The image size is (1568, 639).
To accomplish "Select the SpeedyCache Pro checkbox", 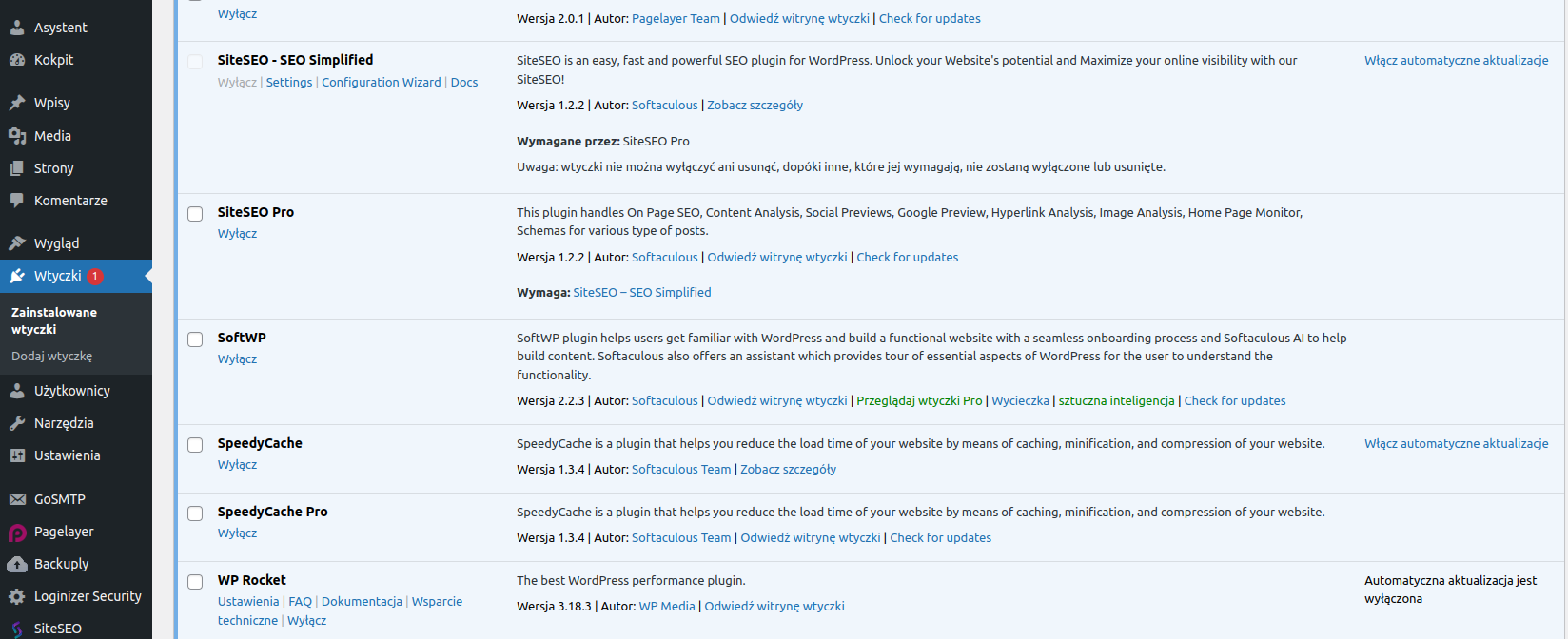I will point(195,513).
